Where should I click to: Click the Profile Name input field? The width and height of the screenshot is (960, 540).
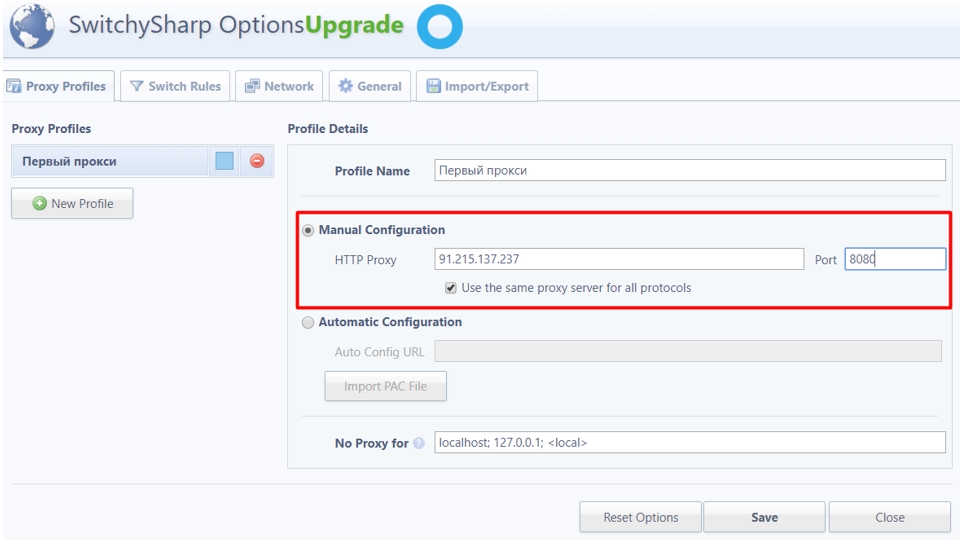click(x=690, y=170)
